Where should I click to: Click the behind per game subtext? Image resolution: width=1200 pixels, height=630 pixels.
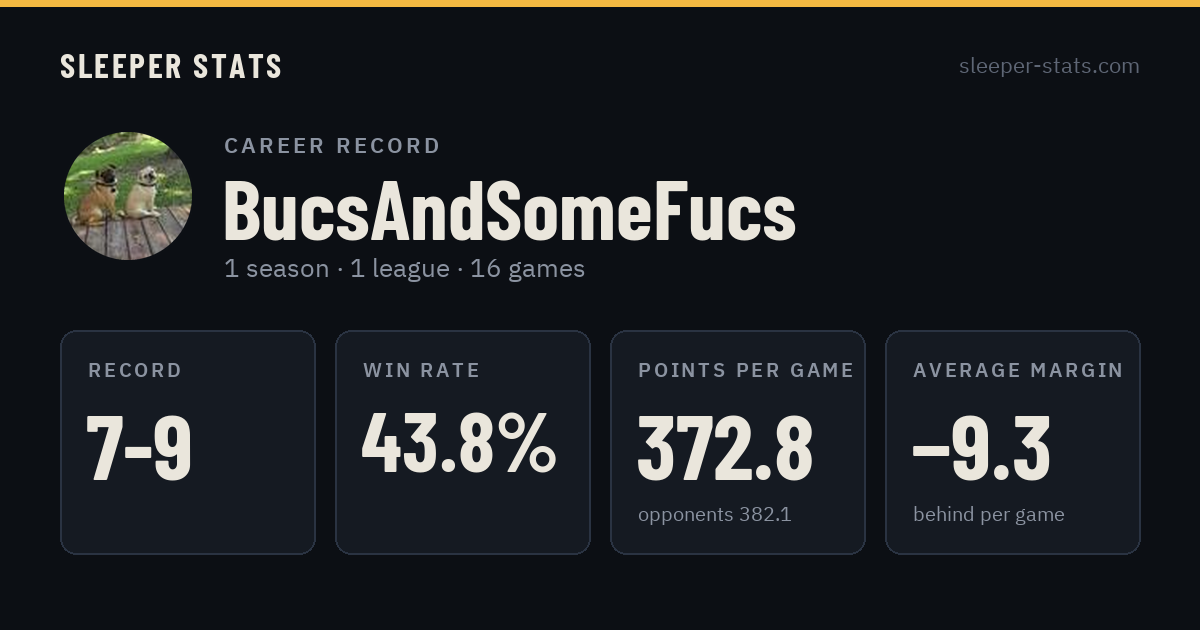[x=988, y=515]
